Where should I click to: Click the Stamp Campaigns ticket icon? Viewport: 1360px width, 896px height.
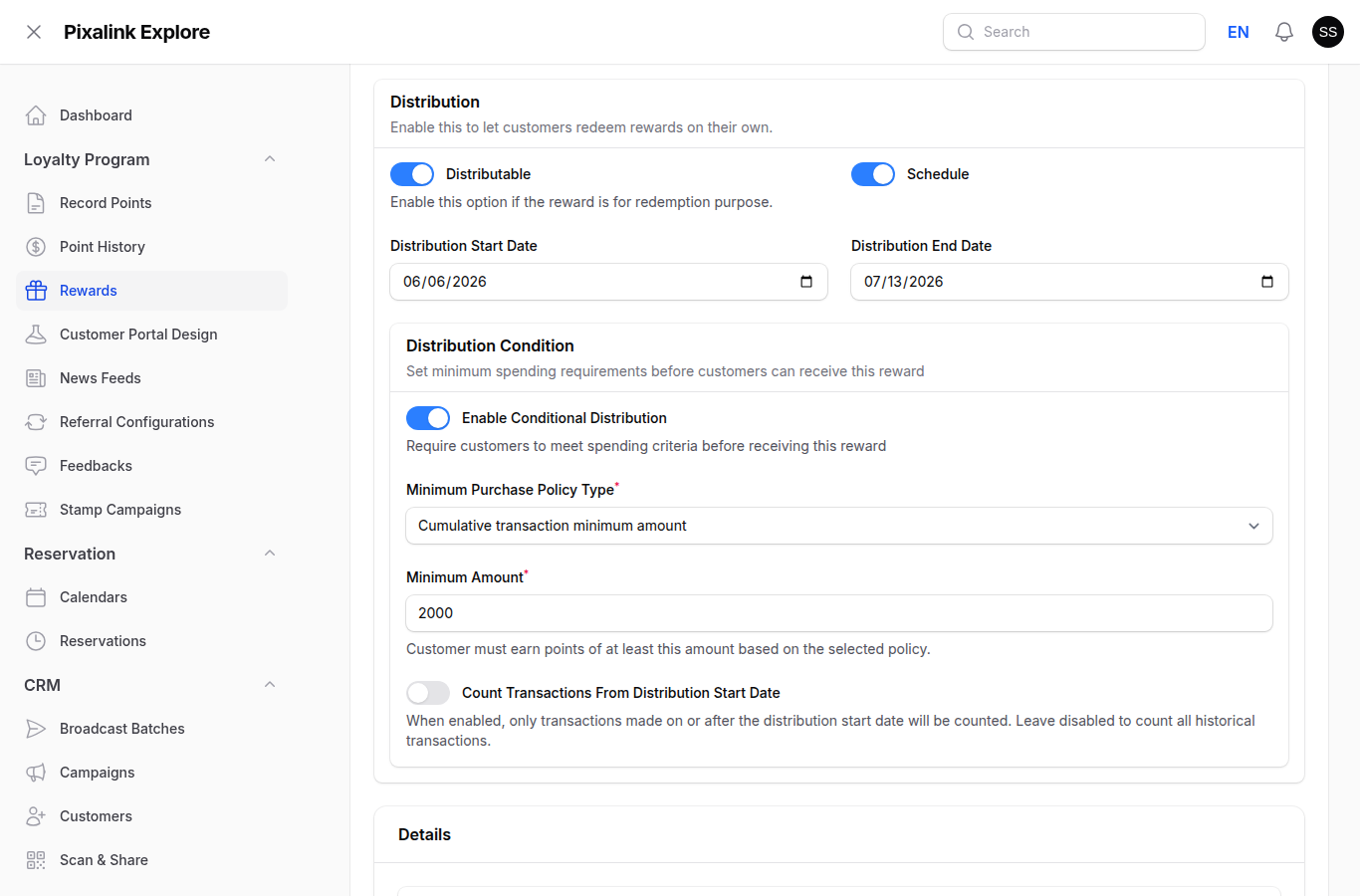pyautogui.click(x=36, y=510)
